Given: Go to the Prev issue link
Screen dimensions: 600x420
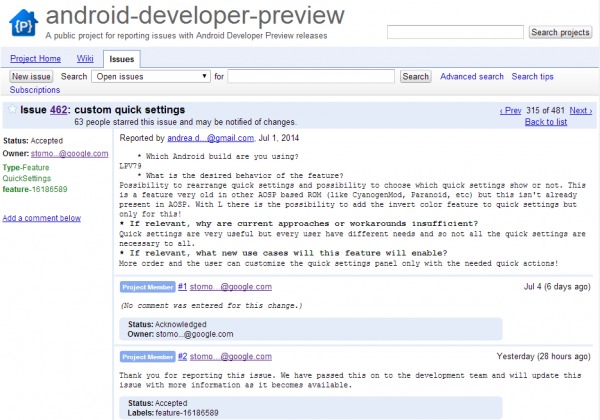Looking at the screenshot, I should 510,111.
